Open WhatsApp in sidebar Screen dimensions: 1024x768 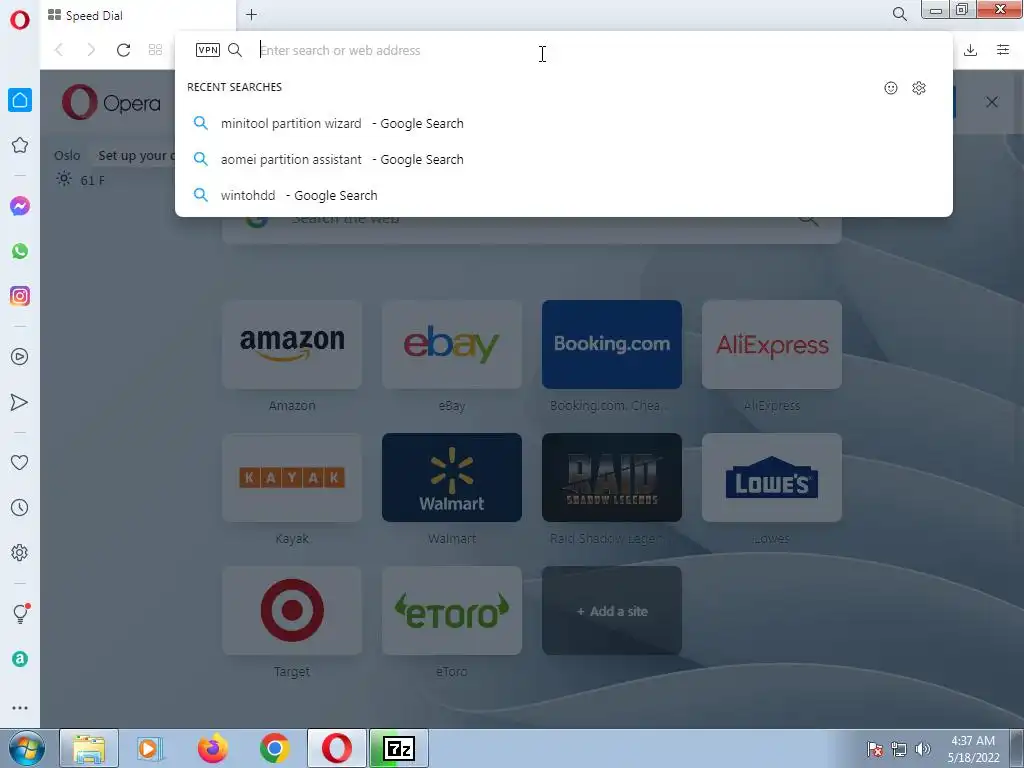tap(20, 251)
